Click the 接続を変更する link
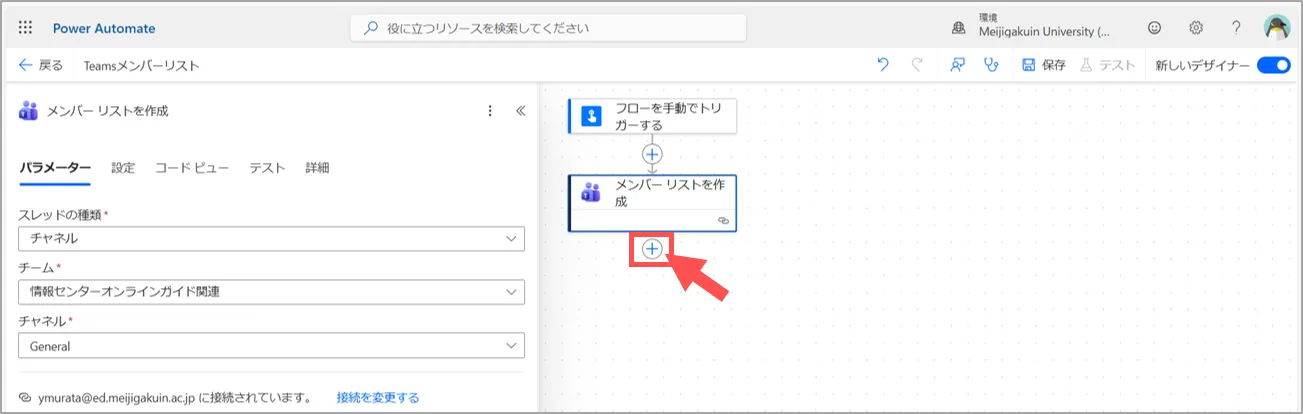 point(378,398)
